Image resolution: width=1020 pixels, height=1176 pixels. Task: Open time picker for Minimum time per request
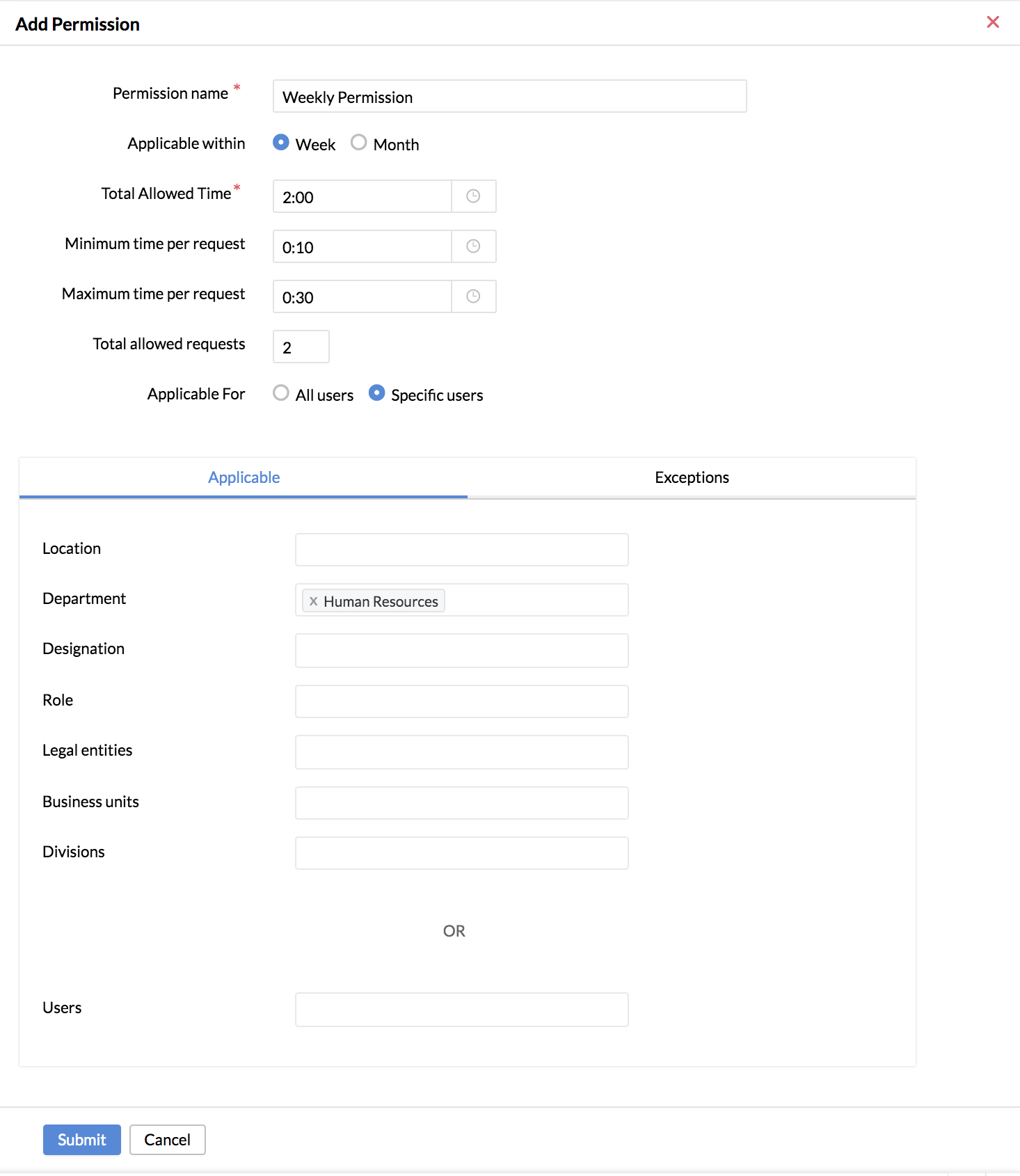(x=473, y=246)
